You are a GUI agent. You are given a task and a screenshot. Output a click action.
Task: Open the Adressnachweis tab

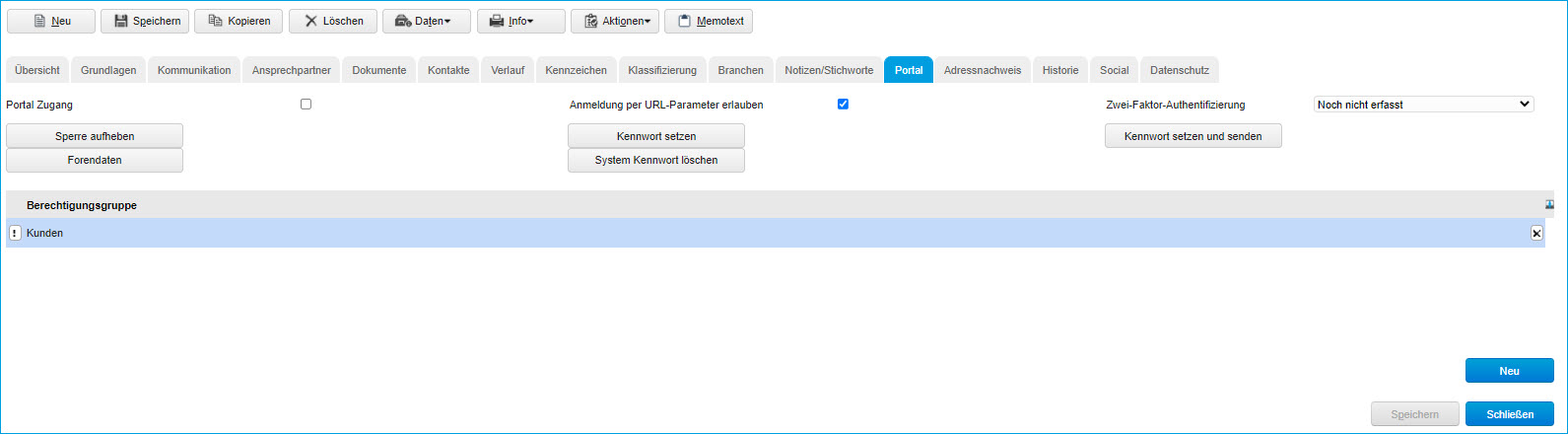click(983, 70)
